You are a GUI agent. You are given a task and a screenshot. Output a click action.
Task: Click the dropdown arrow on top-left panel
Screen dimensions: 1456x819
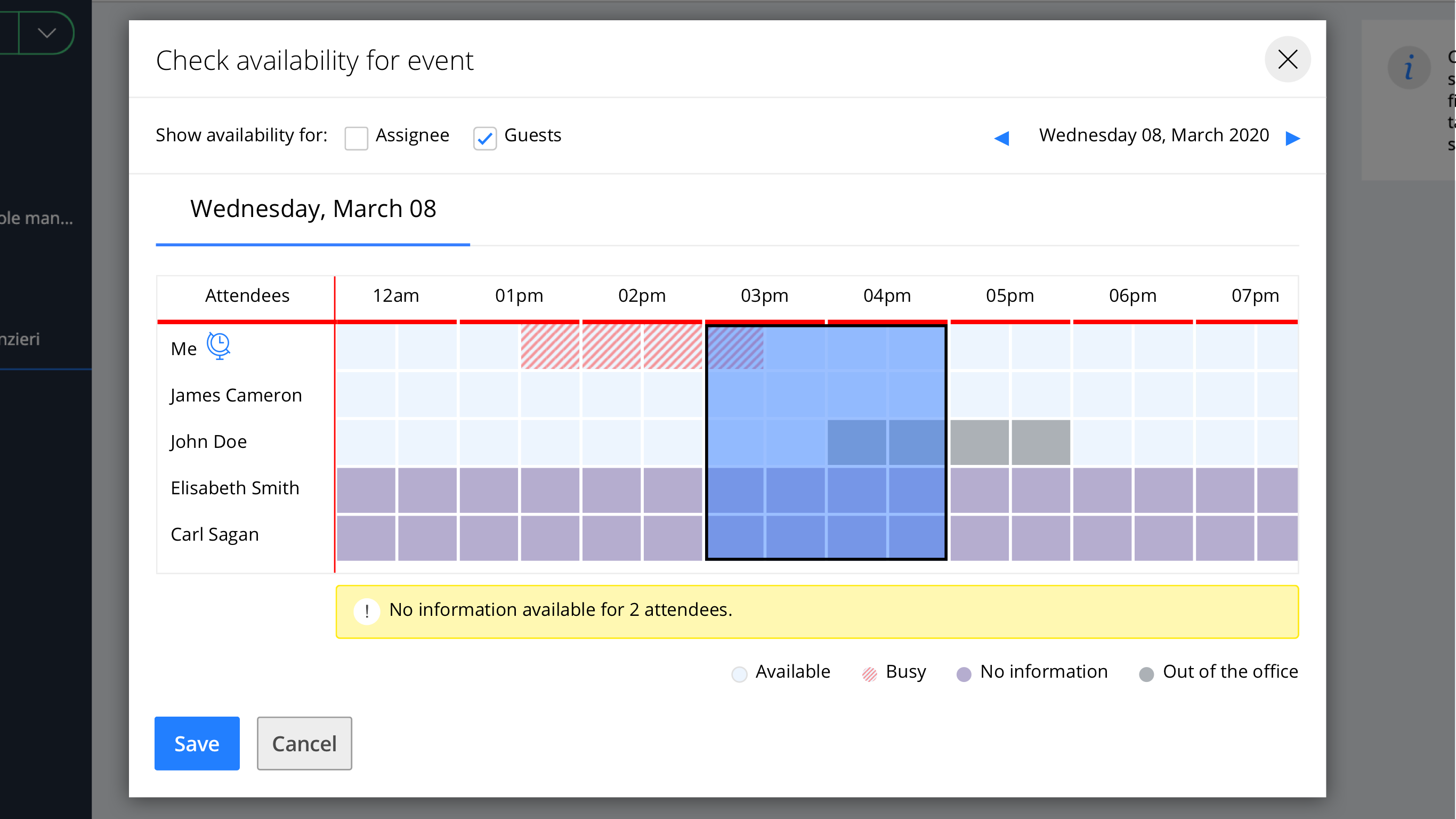pos(46,33)
